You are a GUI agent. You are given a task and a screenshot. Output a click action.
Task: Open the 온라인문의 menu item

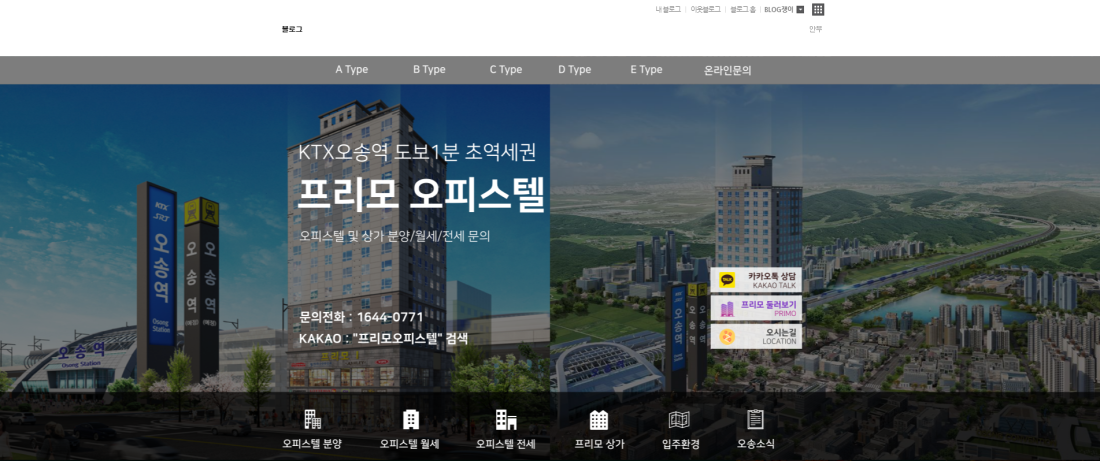[x=727, y=70]
